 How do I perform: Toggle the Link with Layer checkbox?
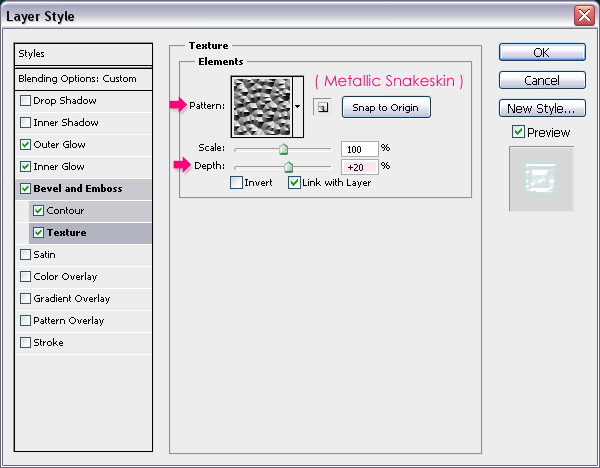tap(294, 183)
